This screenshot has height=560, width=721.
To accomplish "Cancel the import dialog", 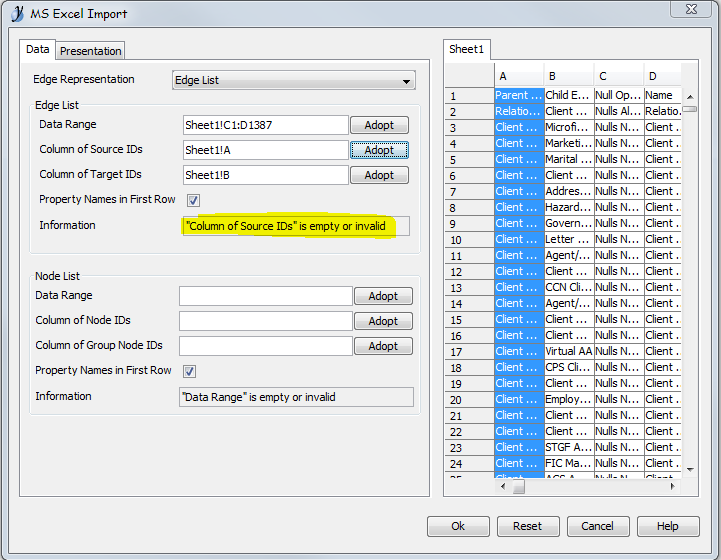I will tap(598, 526).
